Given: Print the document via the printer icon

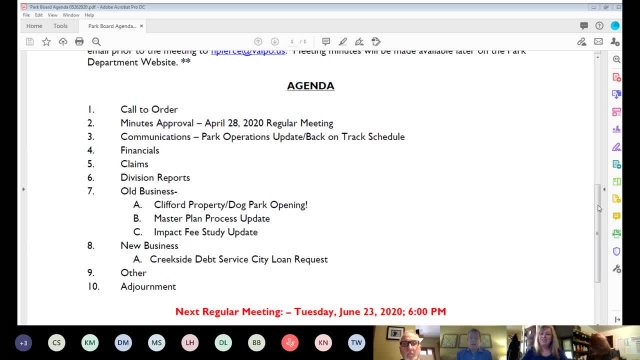Looking at the screenshot, I should [79, 42].
